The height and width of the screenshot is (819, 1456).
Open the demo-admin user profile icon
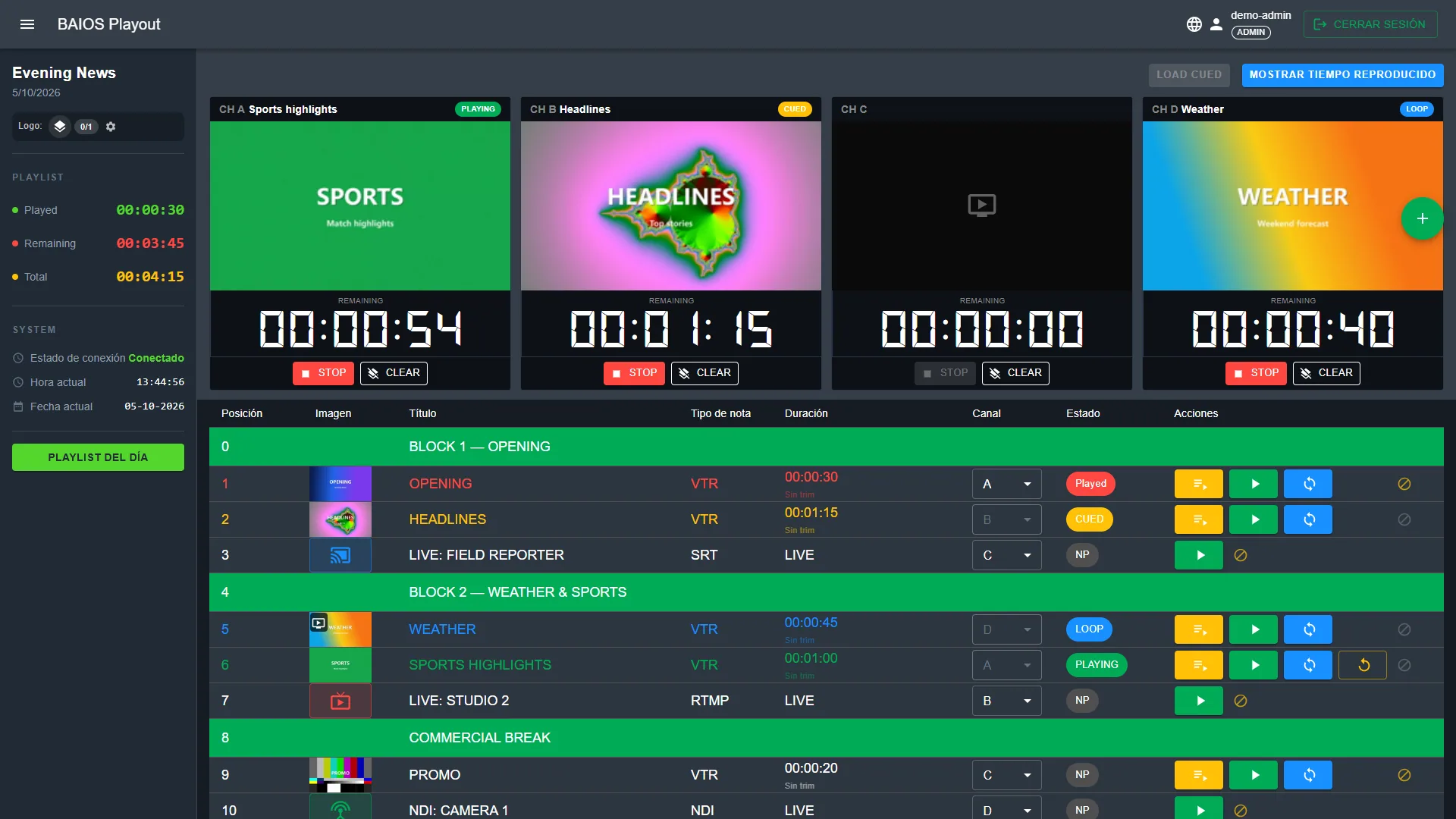(x=1216, y=24)
